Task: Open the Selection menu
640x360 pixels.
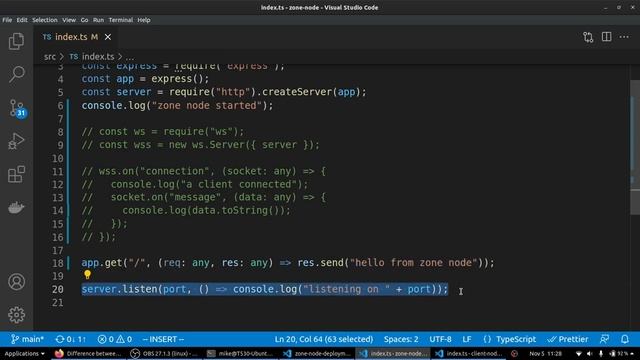Action: point(45,20)
